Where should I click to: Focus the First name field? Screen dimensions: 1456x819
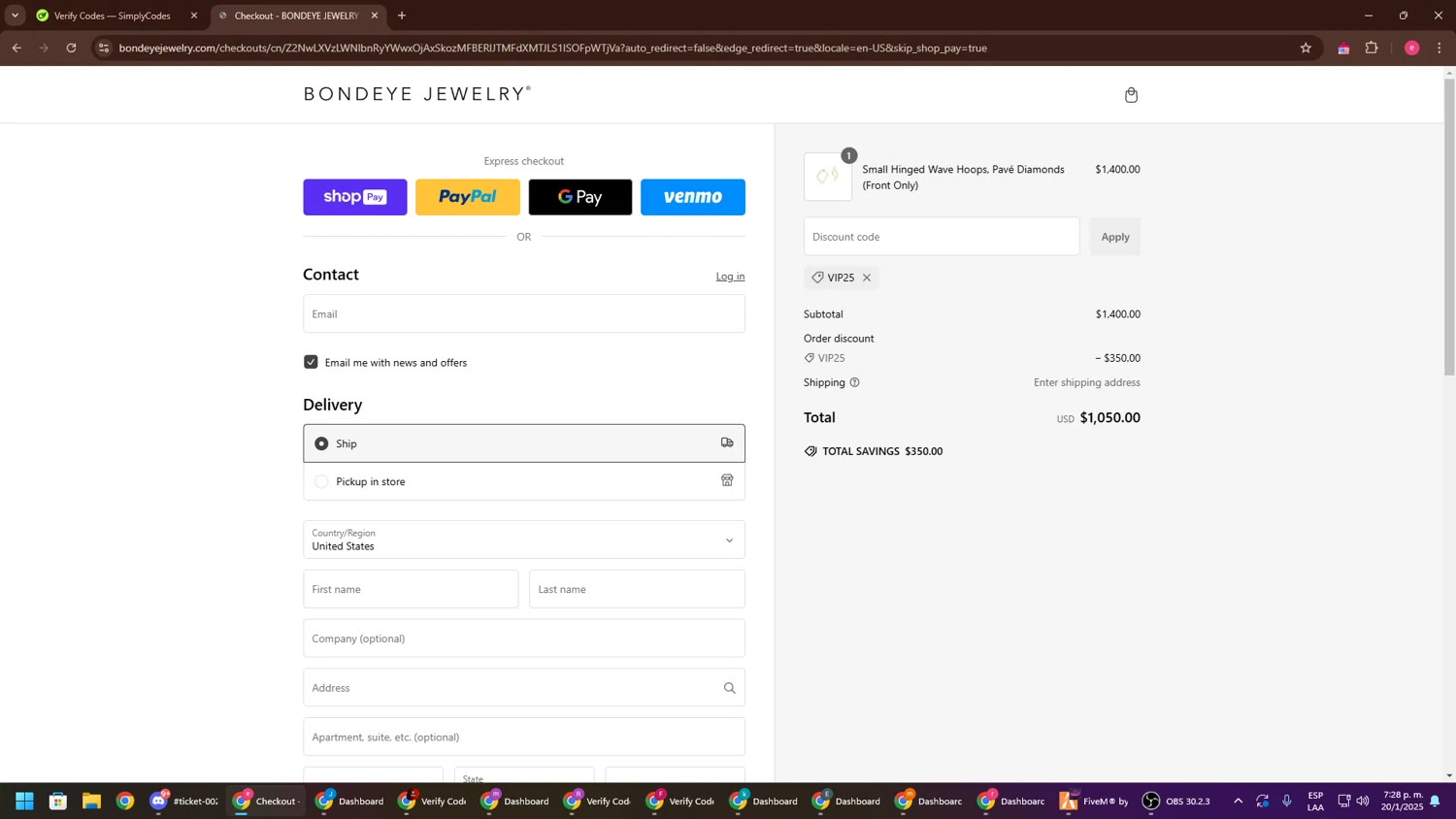411,589
